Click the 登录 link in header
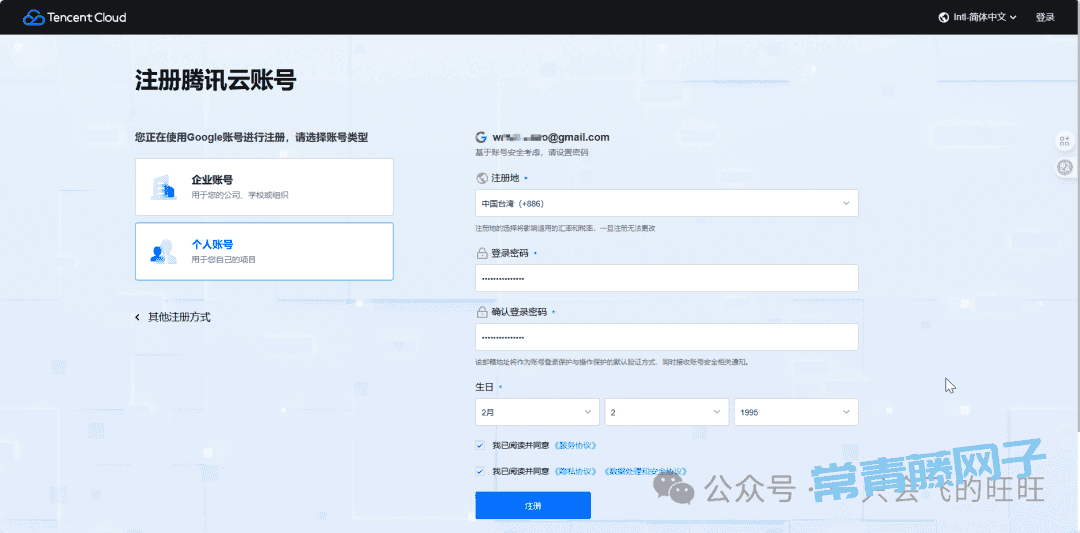1080x533 pixels. click(1045, 17)
